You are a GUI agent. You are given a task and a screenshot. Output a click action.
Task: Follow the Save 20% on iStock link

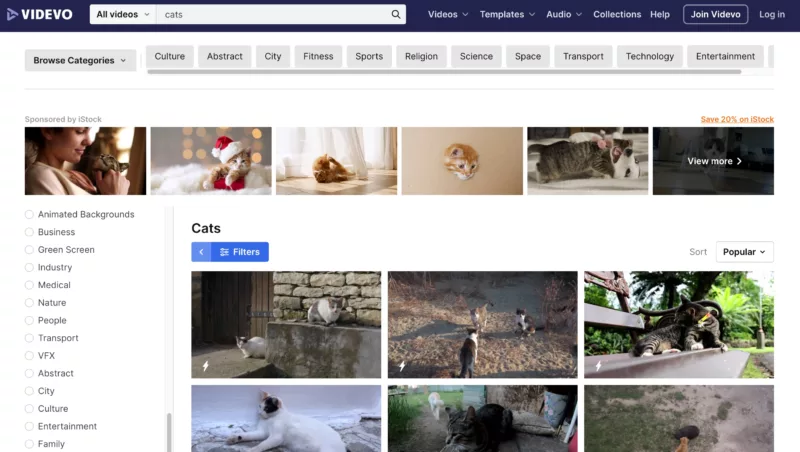736,119
